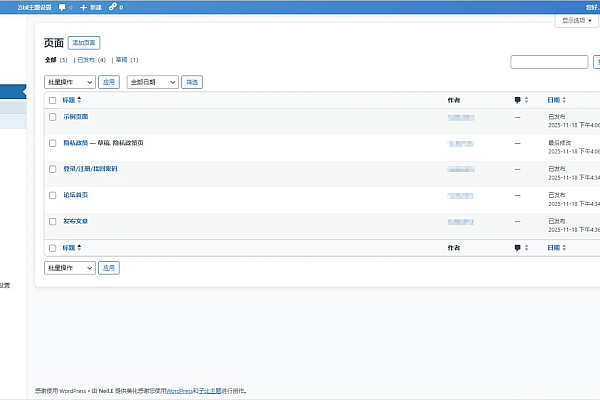Click bottom 应用 button beside bulk actions

109,268
